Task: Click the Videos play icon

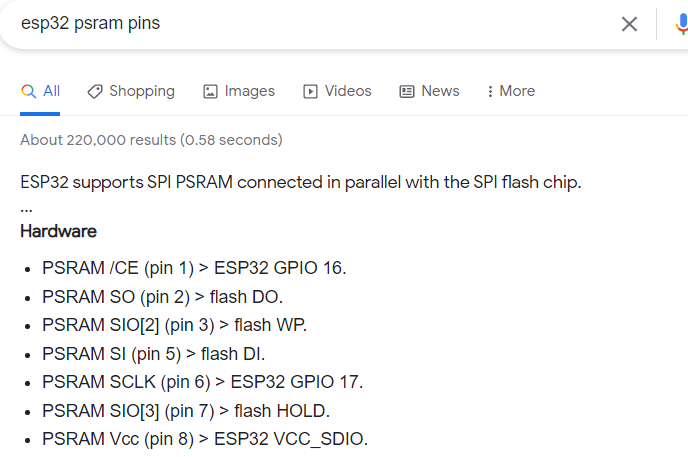Action: point(310,91)
